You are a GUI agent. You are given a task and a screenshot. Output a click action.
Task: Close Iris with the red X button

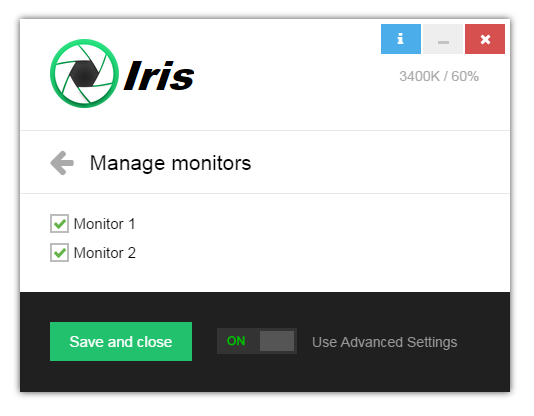[485, 39]
